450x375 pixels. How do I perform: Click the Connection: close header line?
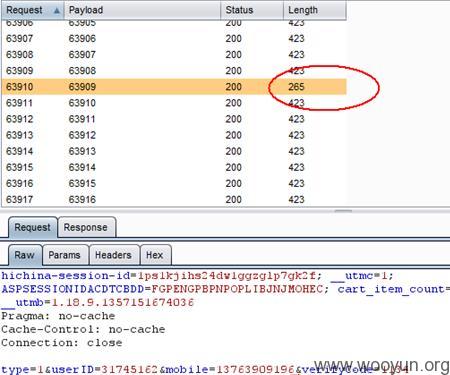pyautogui.click(x=62, y=343)
